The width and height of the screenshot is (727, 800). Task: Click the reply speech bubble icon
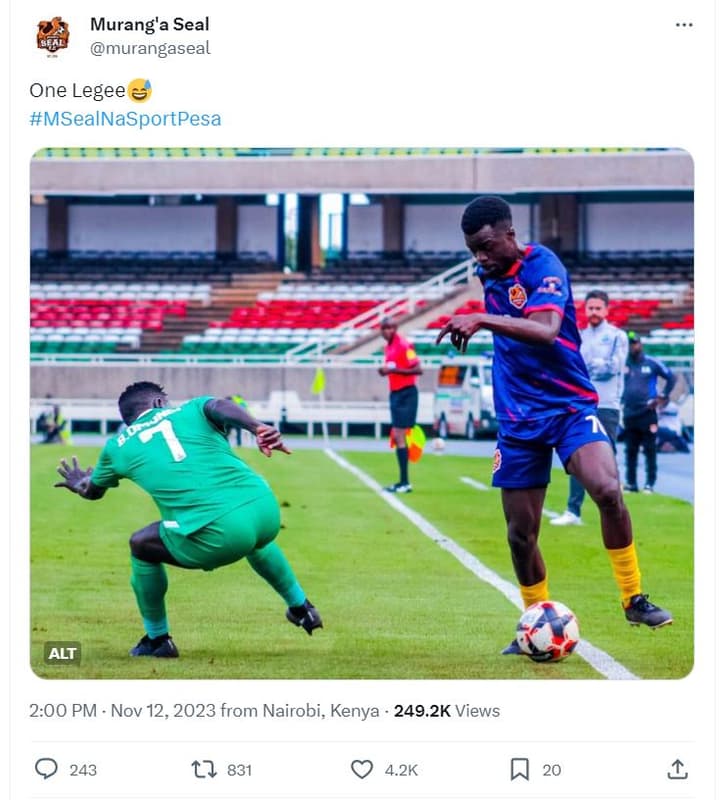click(x=46, y=769)
